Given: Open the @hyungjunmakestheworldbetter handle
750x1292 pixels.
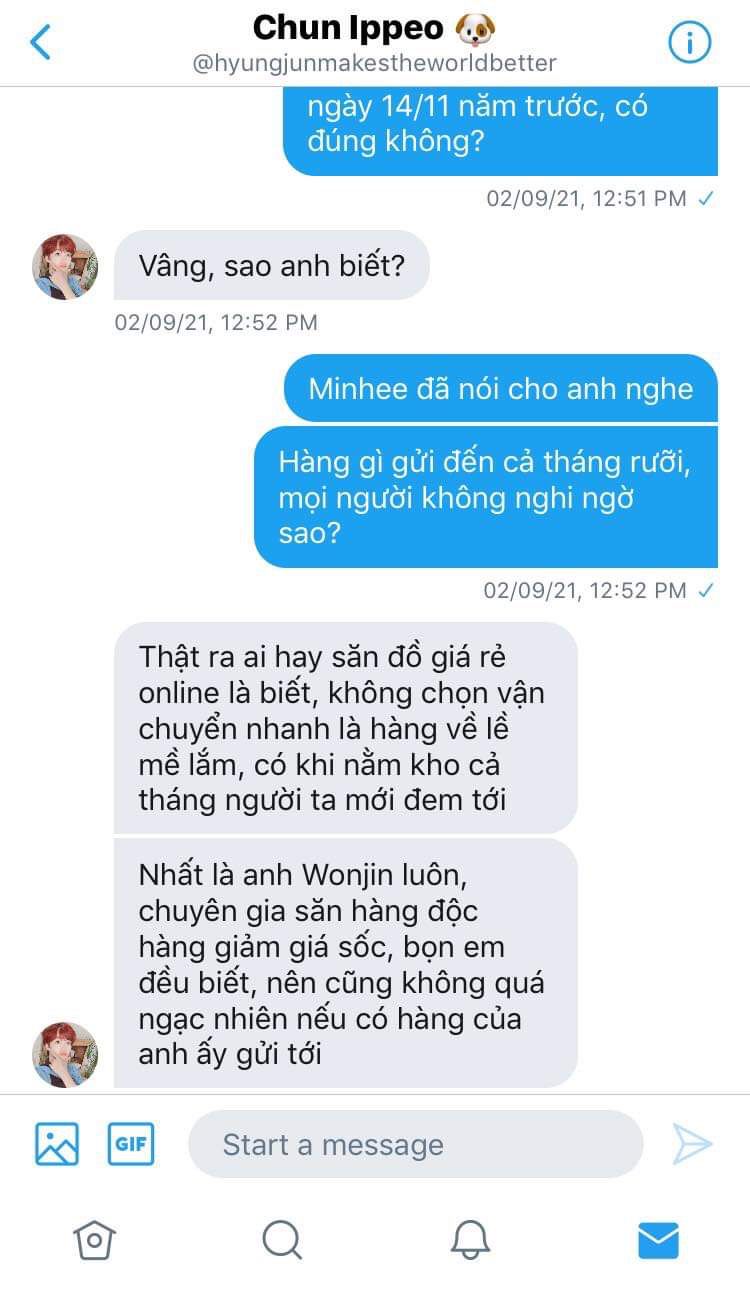Looking at the screenshot, I should pos(374,63).
